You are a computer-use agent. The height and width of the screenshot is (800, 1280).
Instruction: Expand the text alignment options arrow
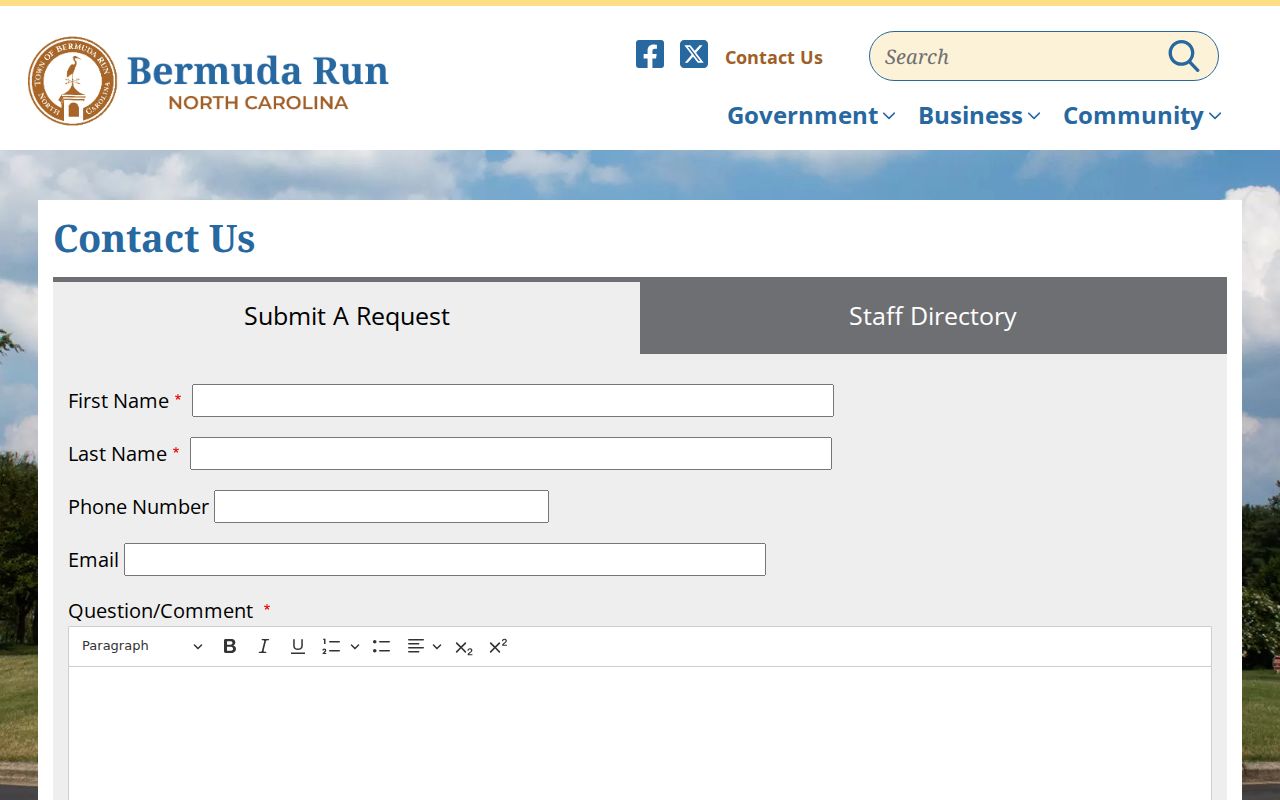point(437,646)
